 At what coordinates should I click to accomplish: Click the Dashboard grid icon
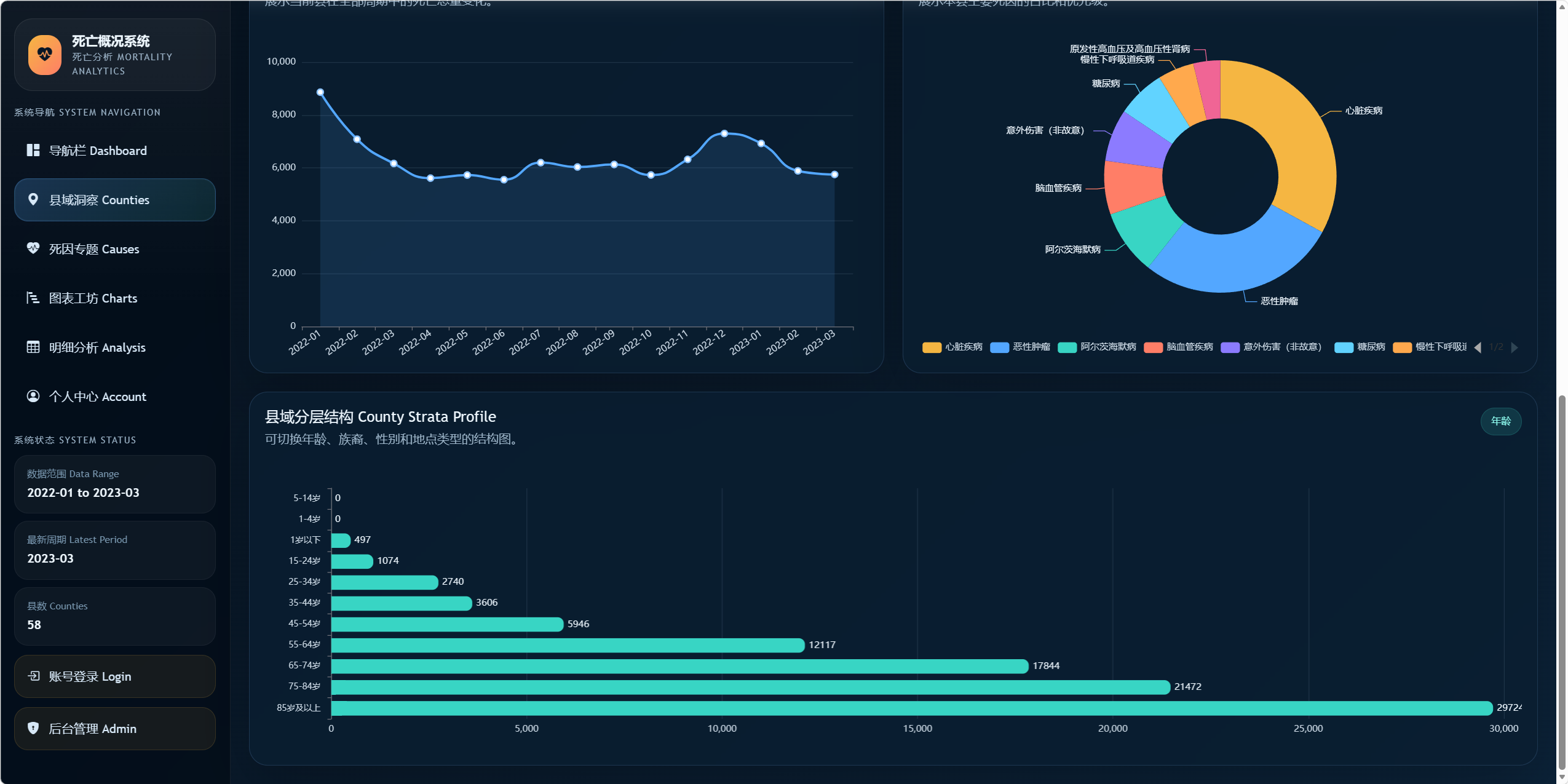tap(33, 150)
